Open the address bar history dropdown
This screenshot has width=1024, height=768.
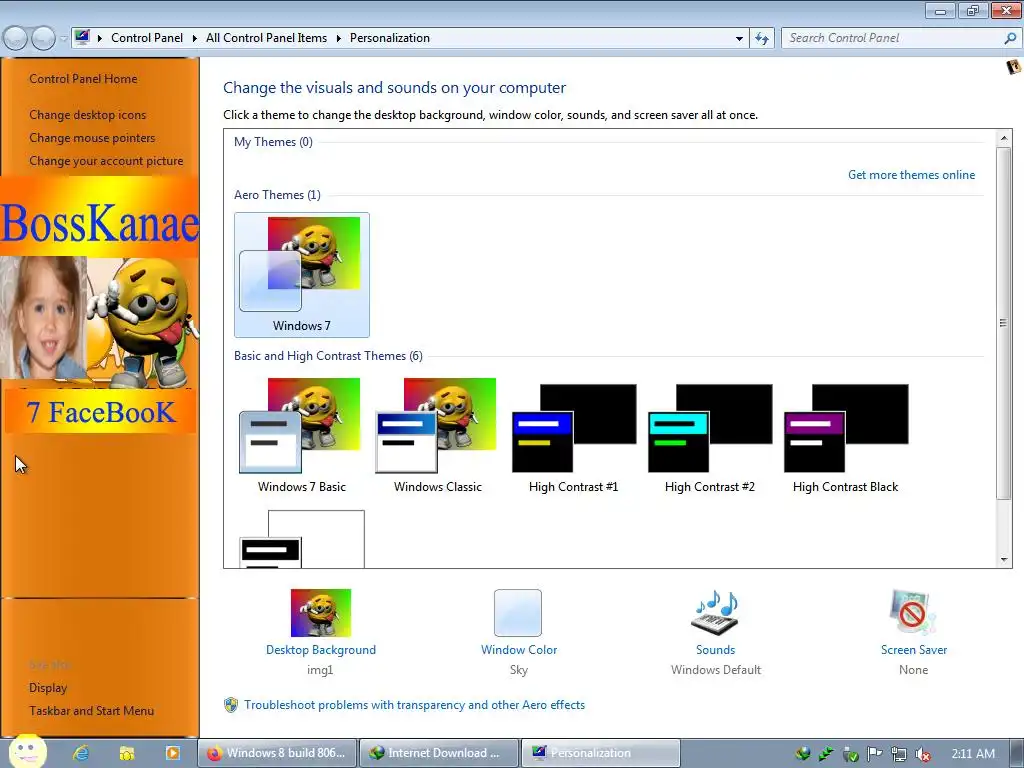[739, 39]
